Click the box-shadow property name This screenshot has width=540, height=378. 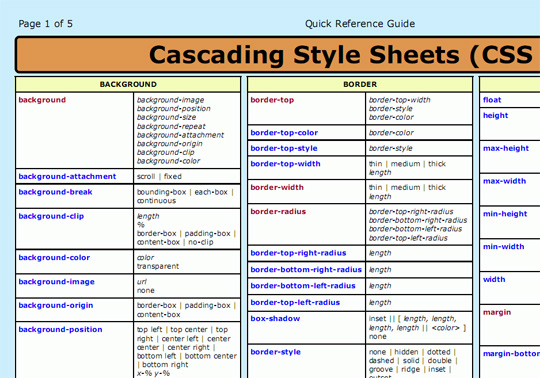tap(275, 318)
